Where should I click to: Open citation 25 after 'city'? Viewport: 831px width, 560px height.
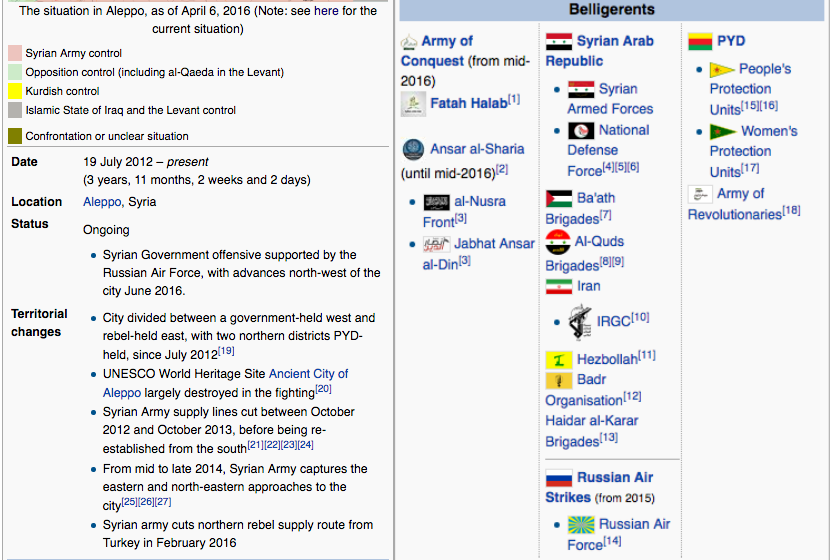[129, 502]
